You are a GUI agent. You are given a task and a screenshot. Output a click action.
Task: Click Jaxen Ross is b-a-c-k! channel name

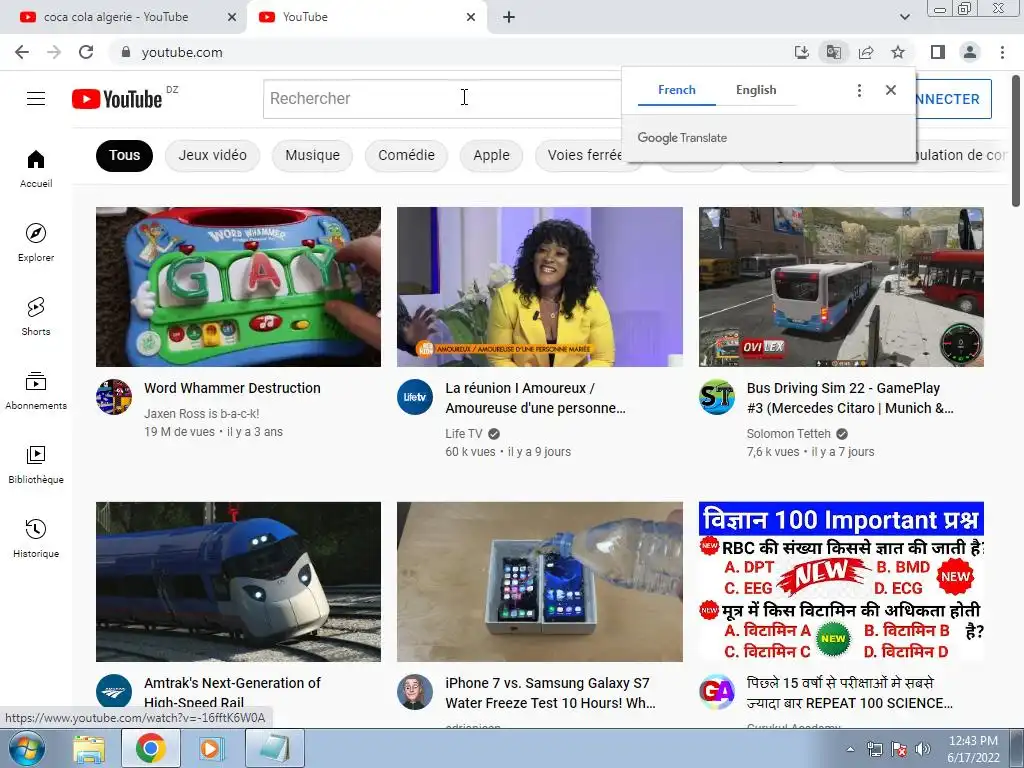(202, 413)
